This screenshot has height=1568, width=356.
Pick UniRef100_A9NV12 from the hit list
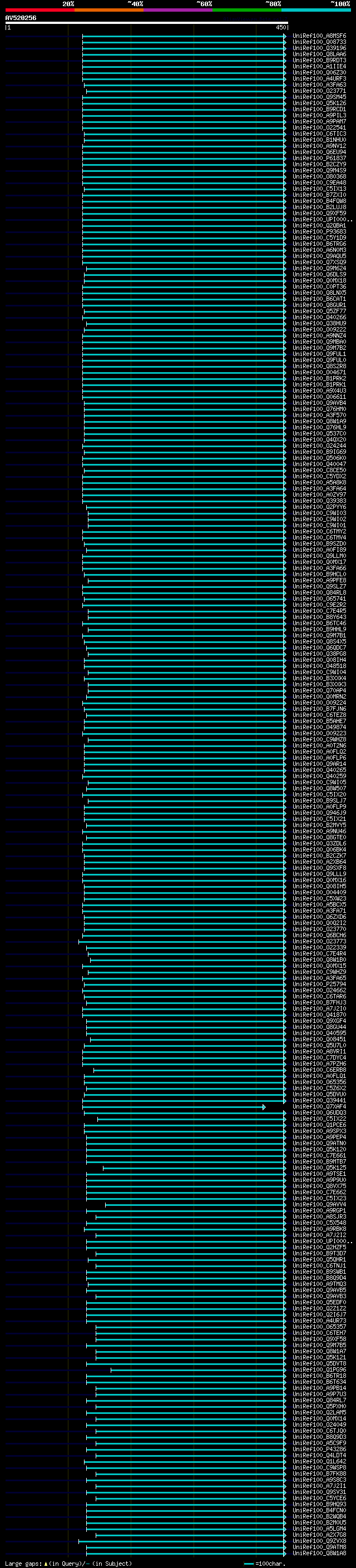point(319,146)
